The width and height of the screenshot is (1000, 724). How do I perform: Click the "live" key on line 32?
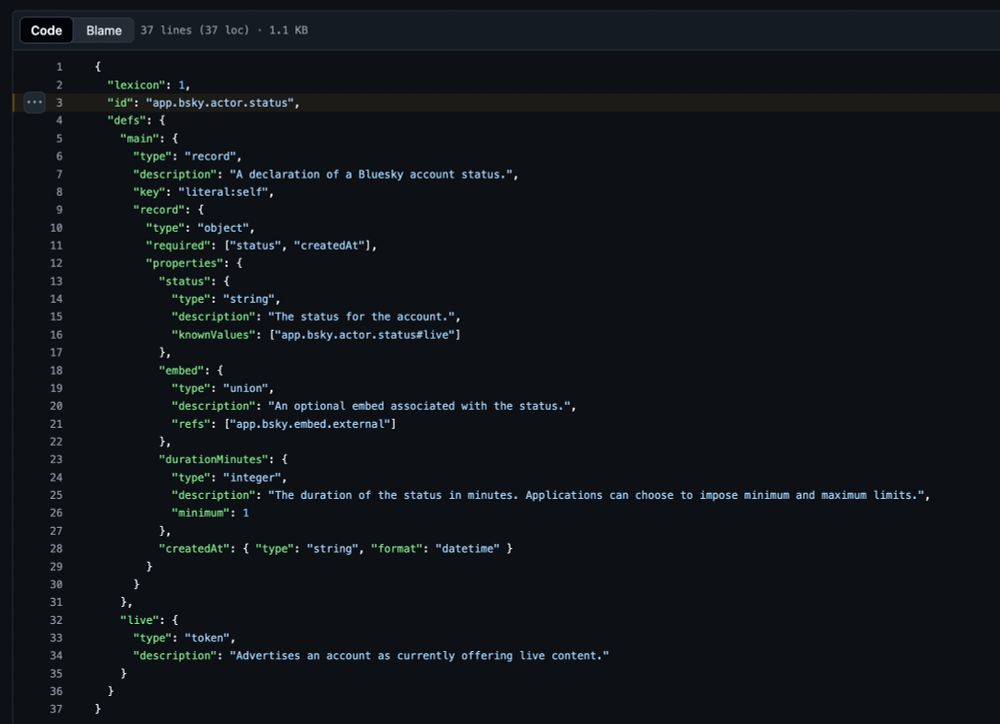(139, 620)
